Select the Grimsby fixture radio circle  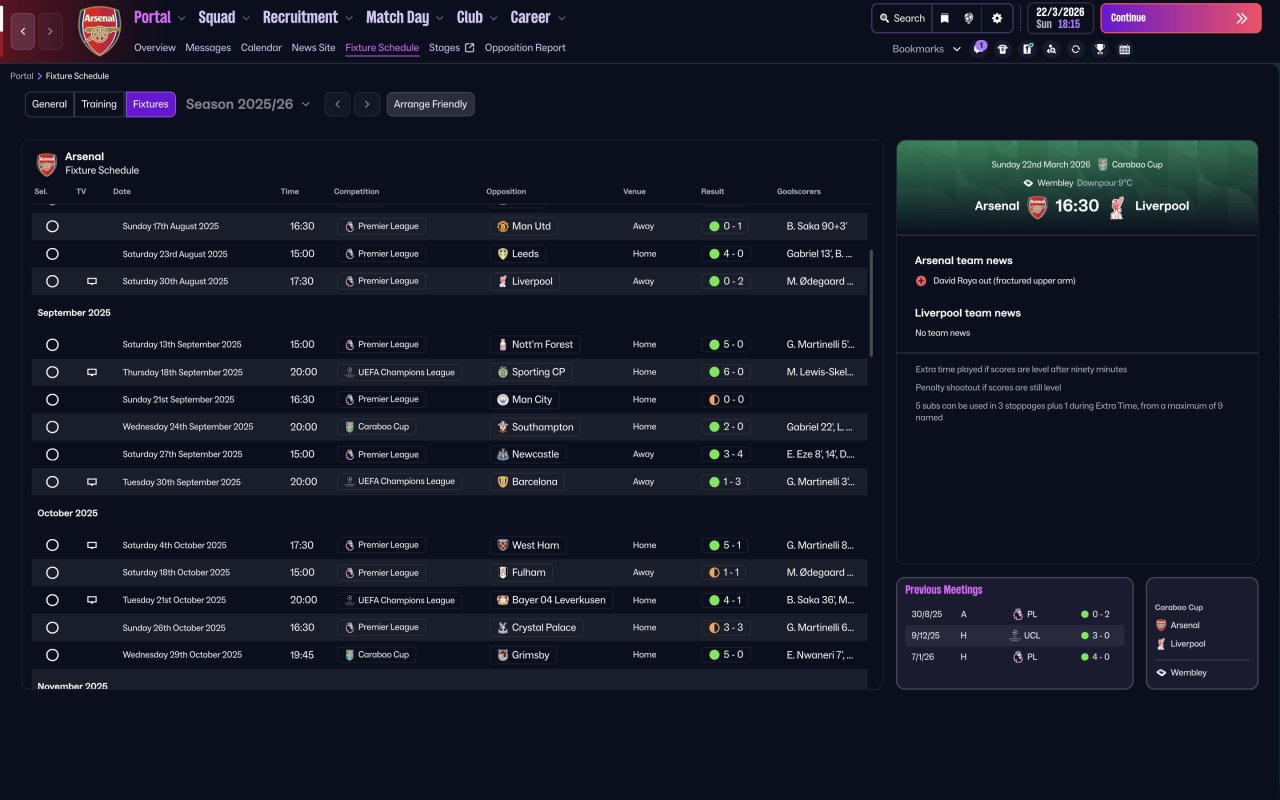pyautogui.click(x=52, y=655)
